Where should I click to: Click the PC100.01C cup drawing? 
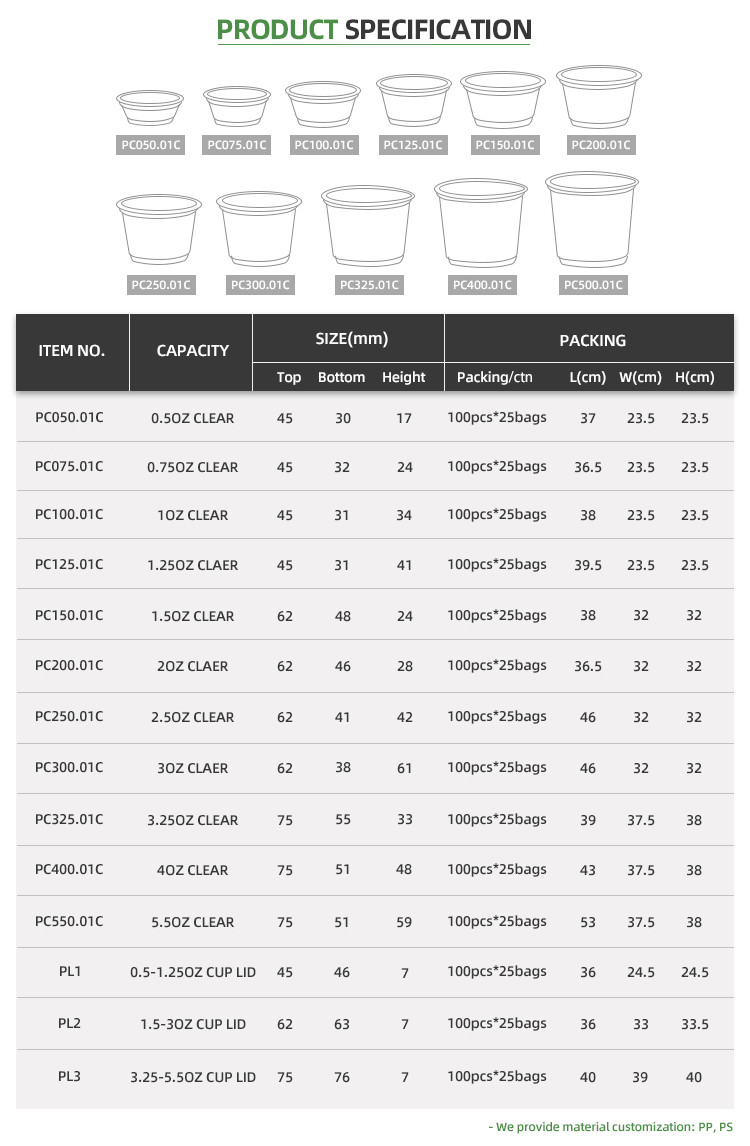tap(323, 104)
